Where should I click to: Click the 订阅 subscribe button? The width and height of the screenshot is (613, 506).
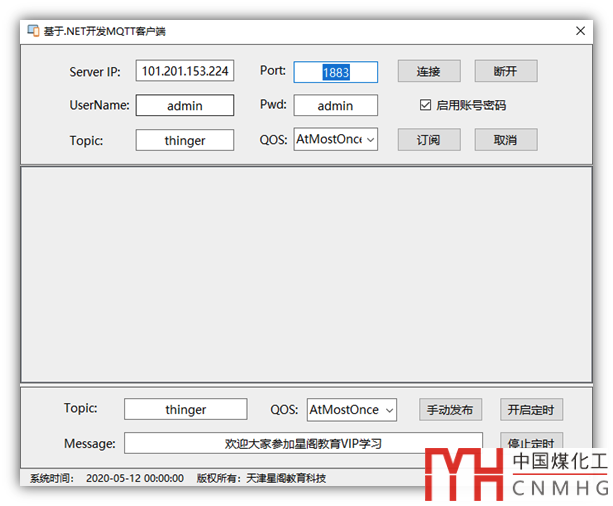(429, 140)
